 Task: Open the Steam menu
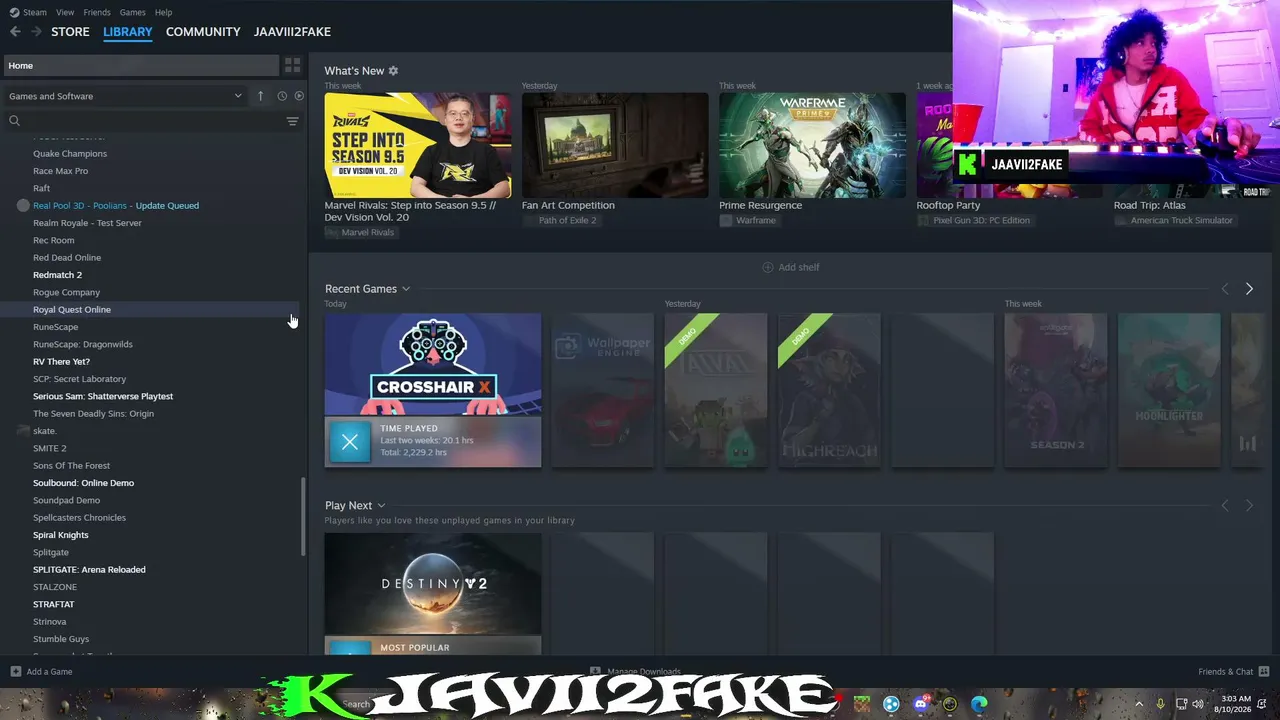(x=35, y=12)
